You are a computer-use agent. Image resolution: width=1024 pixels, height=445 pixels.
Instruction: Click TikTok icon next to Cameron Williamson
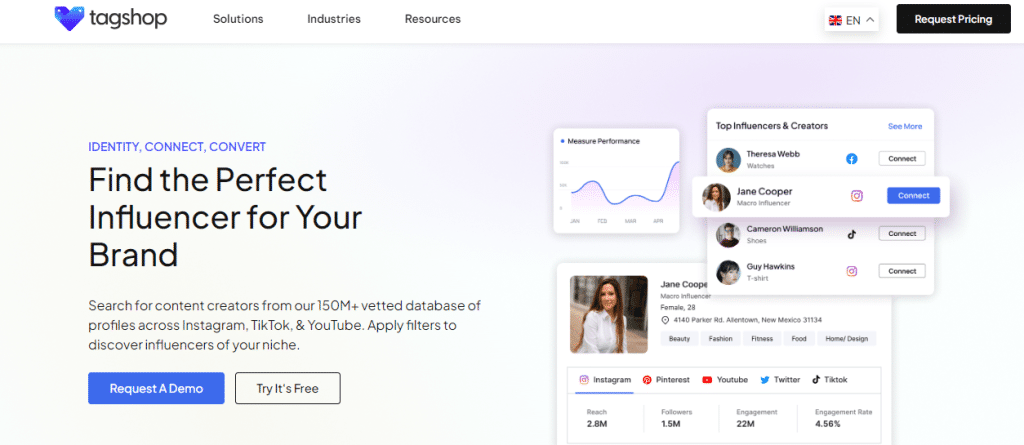click(x=852, y=234)
